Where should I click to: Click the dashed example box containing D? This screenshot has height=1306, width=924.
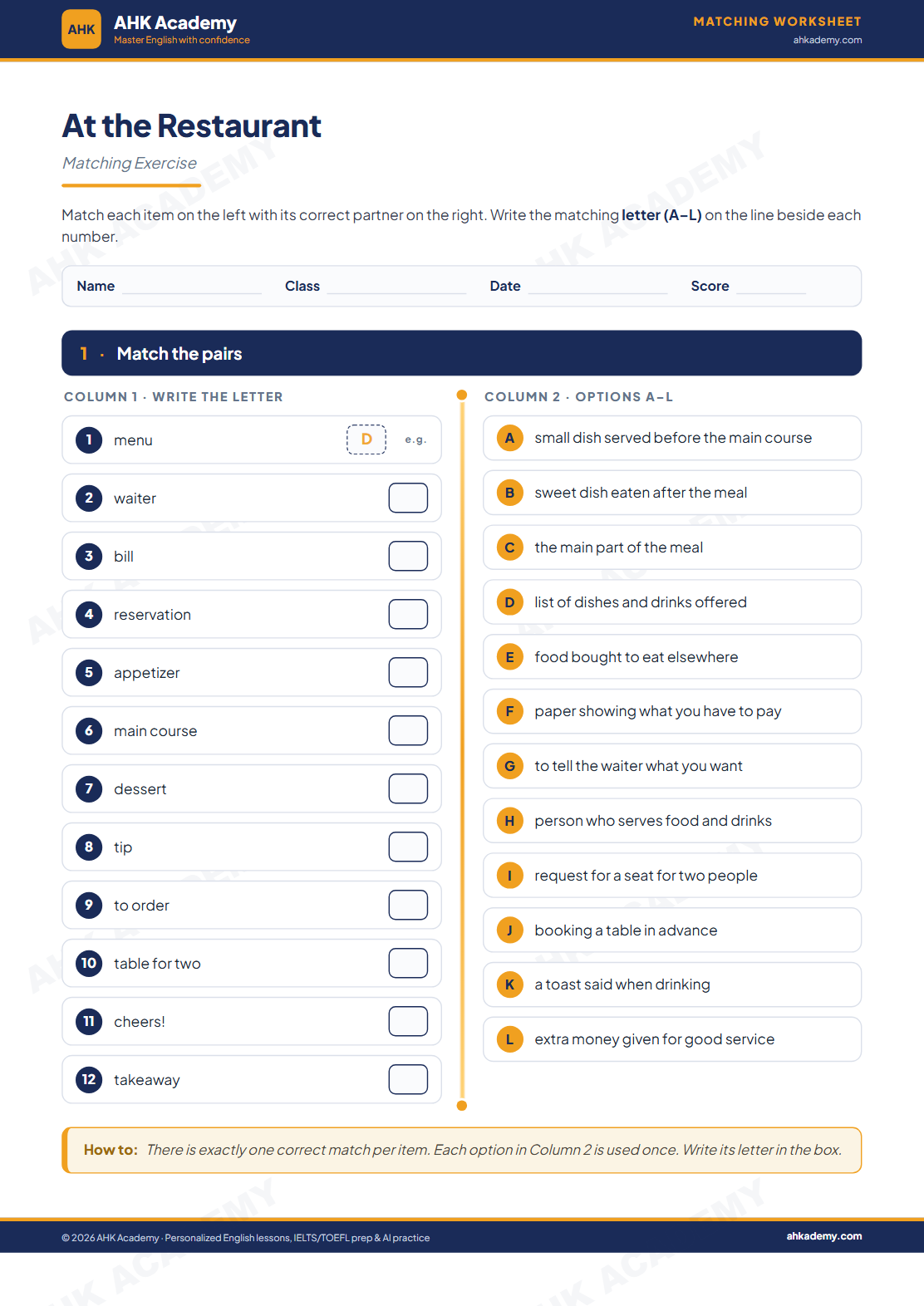(366, 439)
